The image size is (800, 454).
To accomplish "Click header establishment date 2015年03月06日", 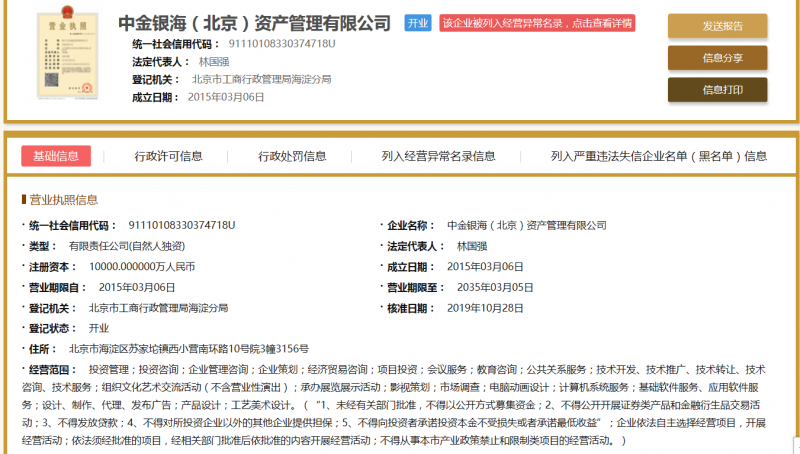I will 226,97.
